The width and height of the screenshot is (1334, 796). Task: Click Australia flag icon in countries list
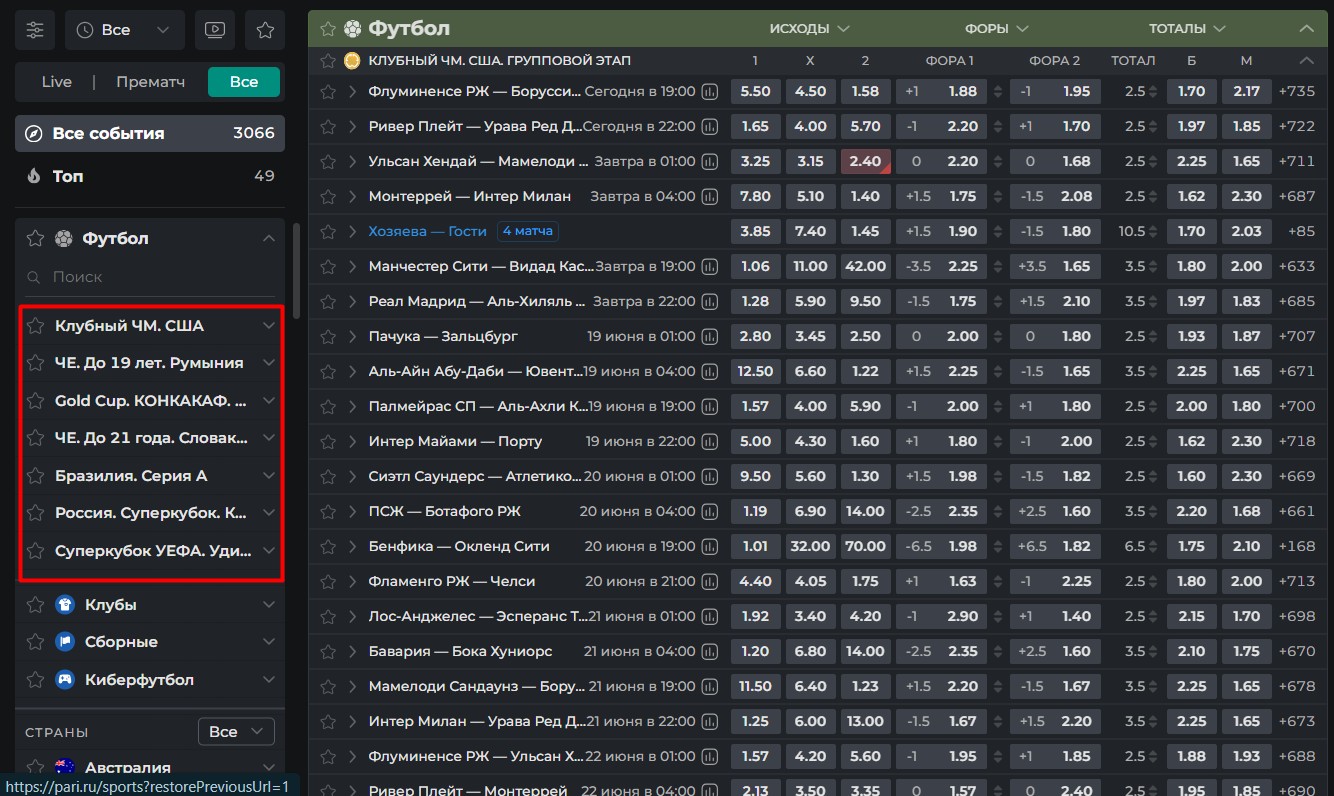[65, 768]
